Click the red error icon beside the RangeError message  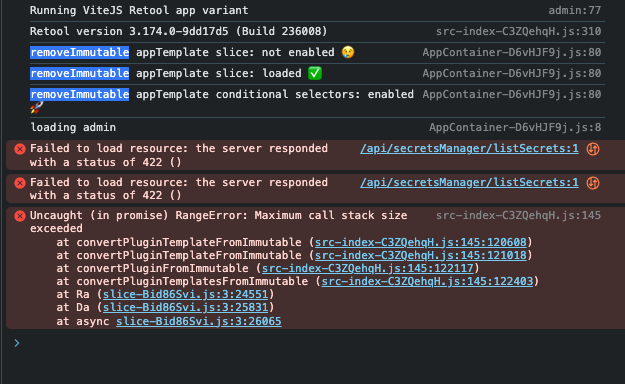20,216
